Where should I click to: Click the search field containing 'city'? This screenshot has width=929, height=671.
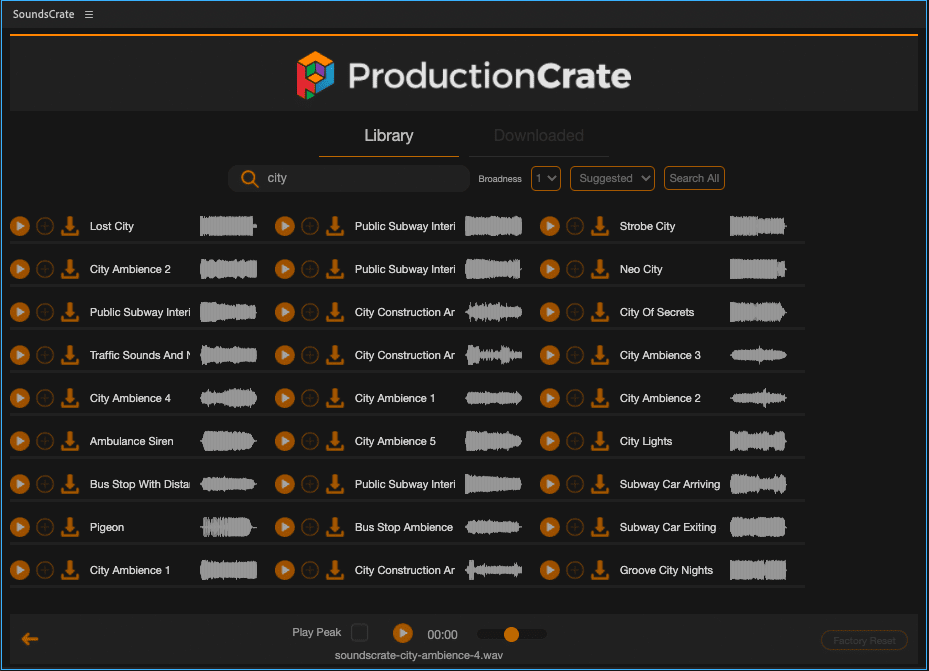tap(360, 178)
